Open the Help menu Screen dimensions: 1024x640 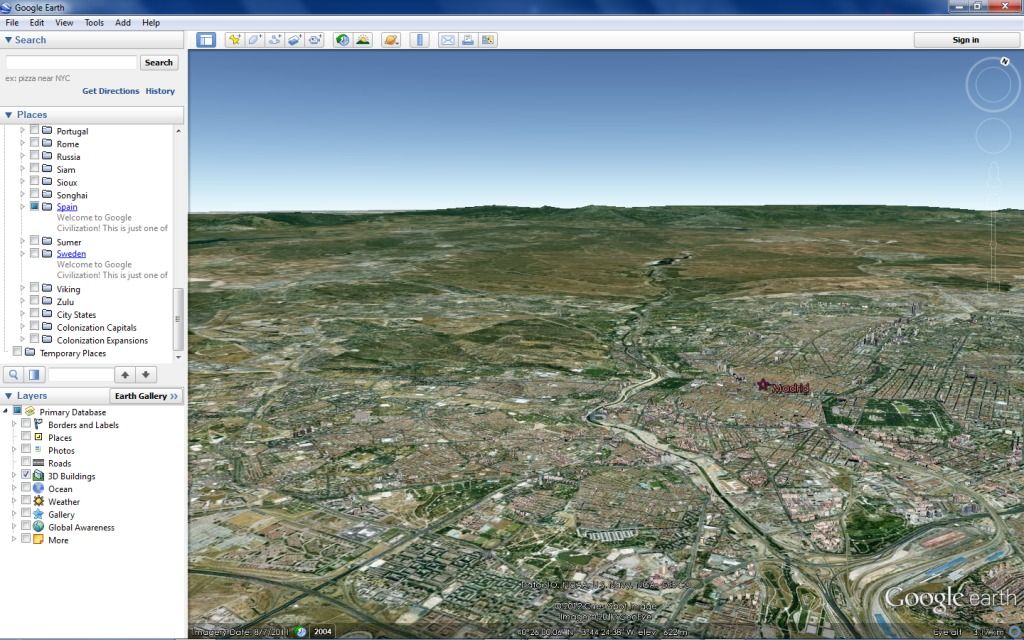[x=151, y=22]
